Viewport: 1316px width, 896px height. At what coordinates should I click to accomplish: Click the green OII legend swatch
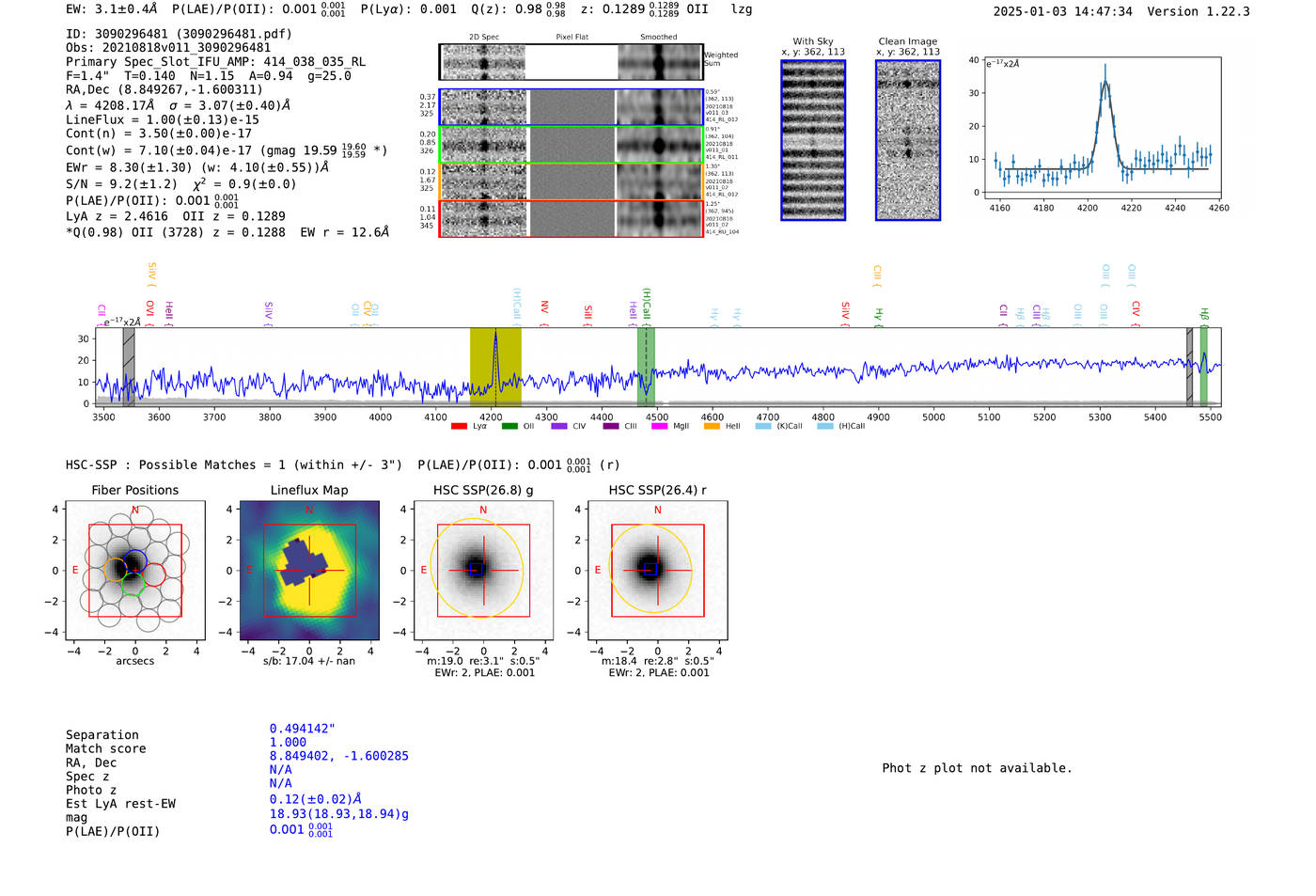point(509,426)
